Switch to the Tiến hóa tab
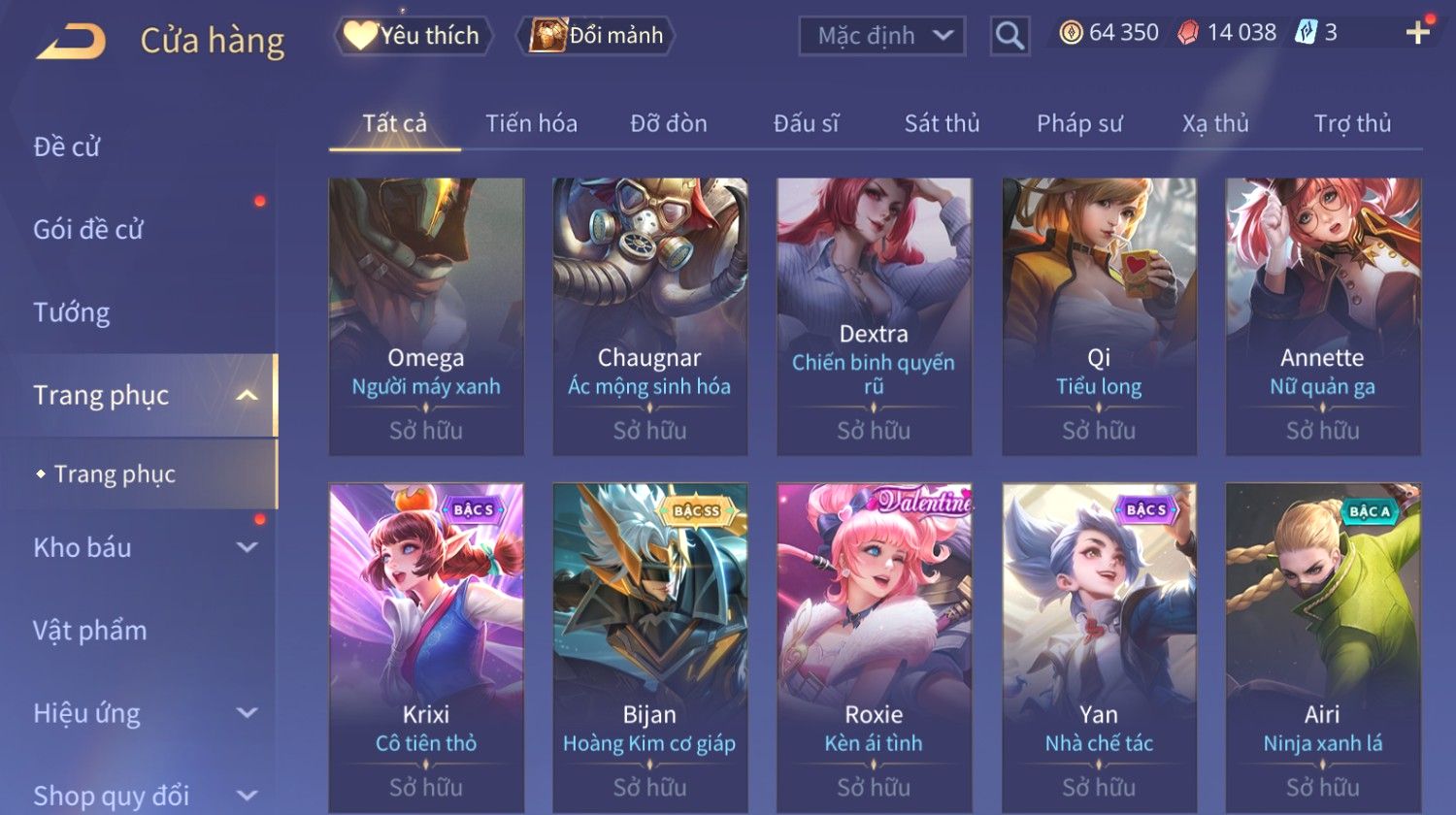Image resolution: width=1456 pixels, height=815 pixels. coord(531,123)
